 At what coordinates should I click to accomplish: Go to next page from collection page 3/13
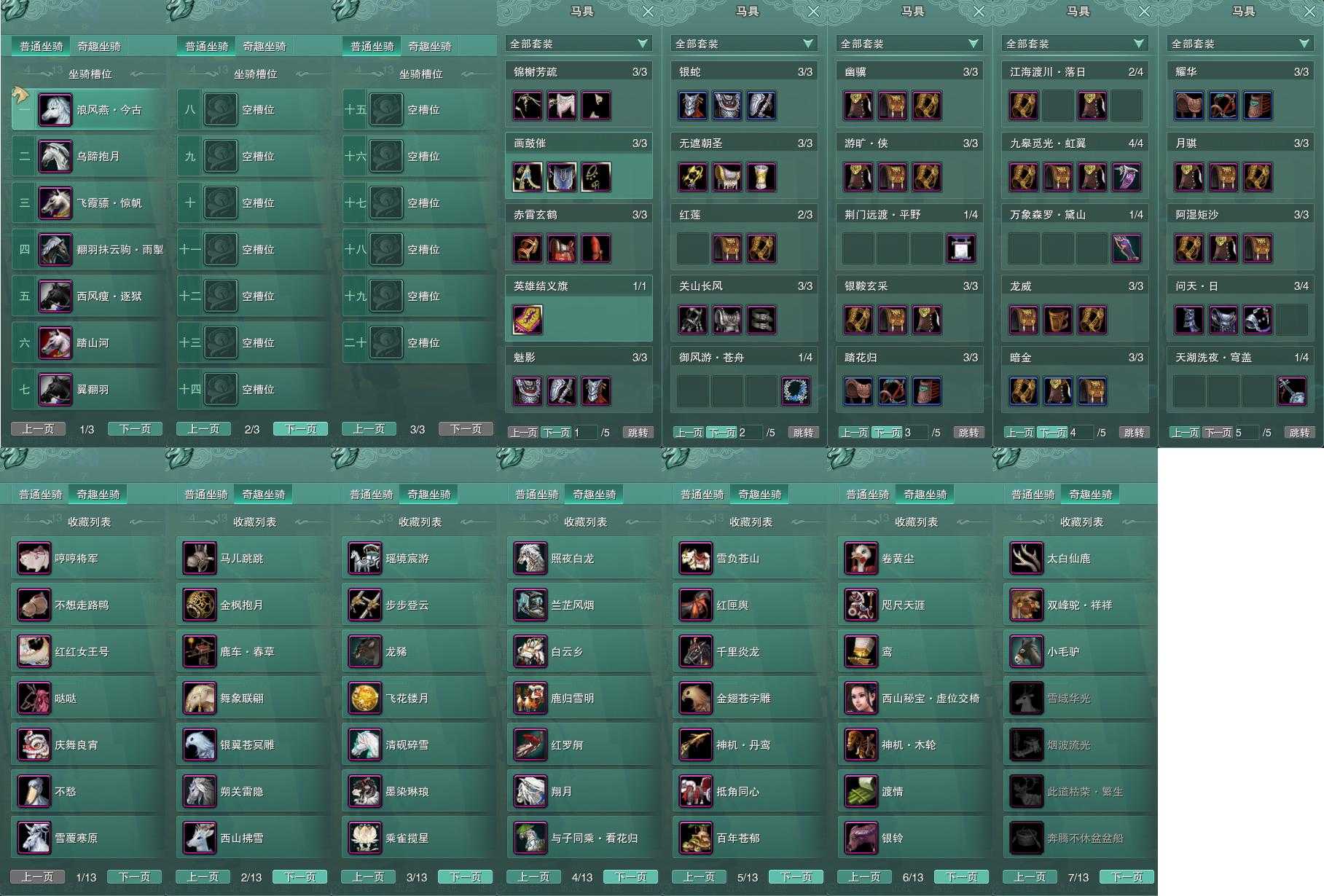(x=465, y=877)
